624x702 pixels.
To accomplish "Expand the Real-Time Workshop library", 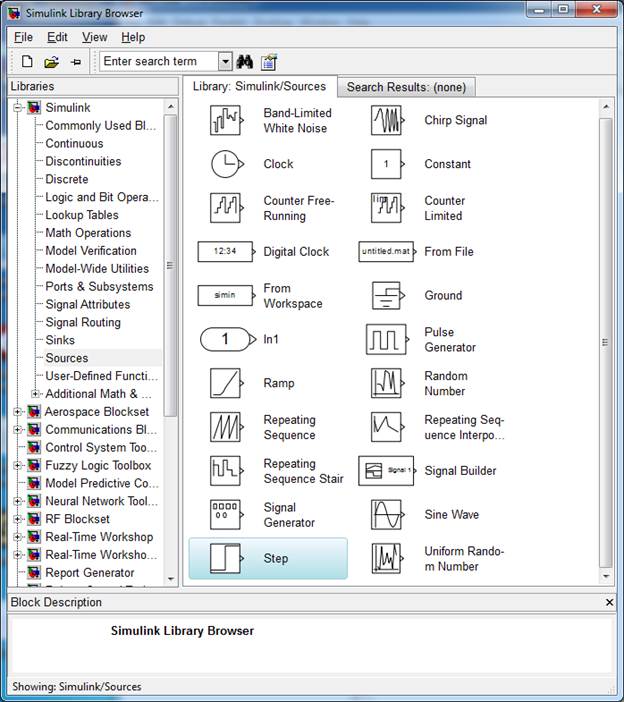I will (17, 537).
